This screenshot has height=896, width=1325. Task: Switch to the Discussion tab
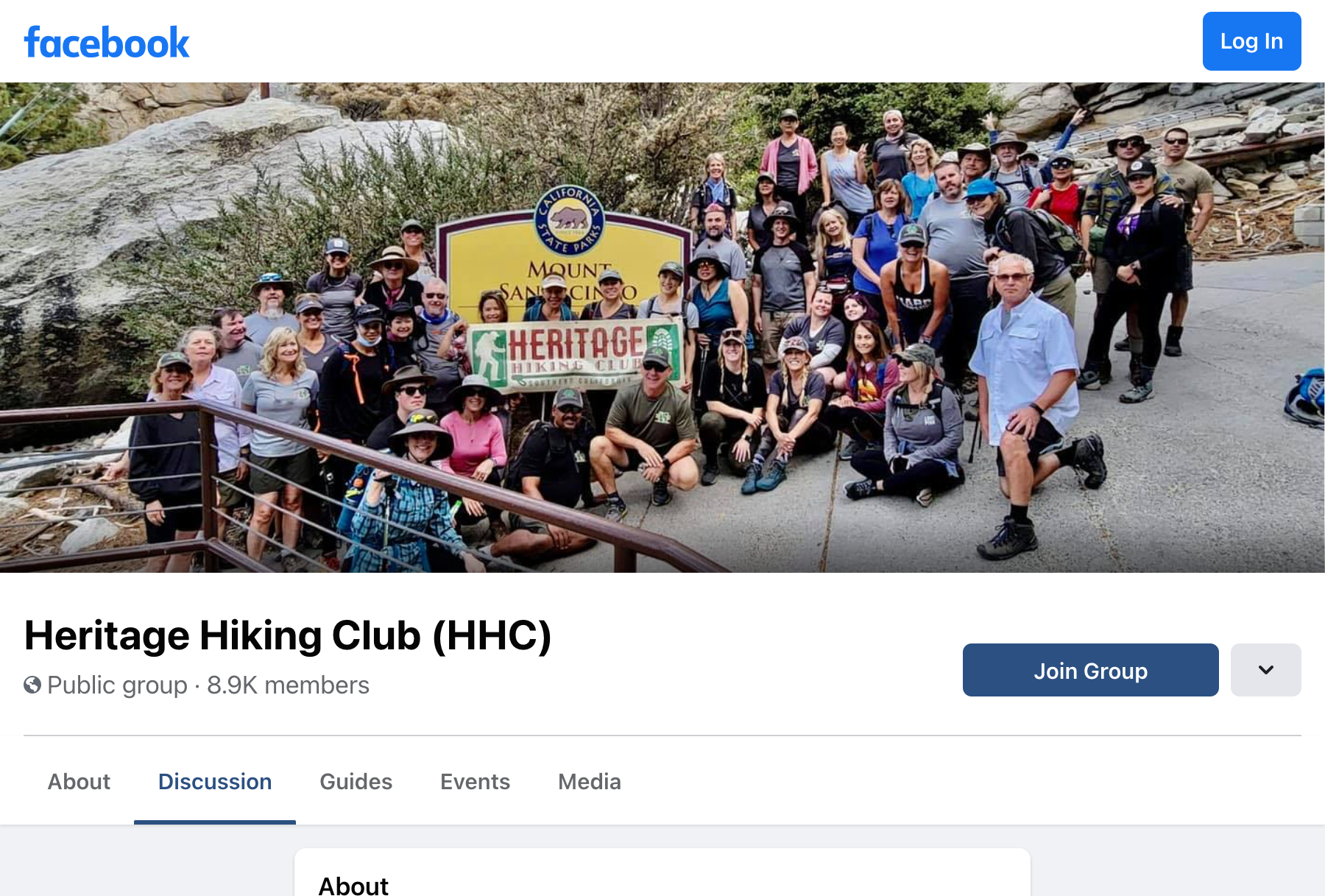tap(215, 781)
